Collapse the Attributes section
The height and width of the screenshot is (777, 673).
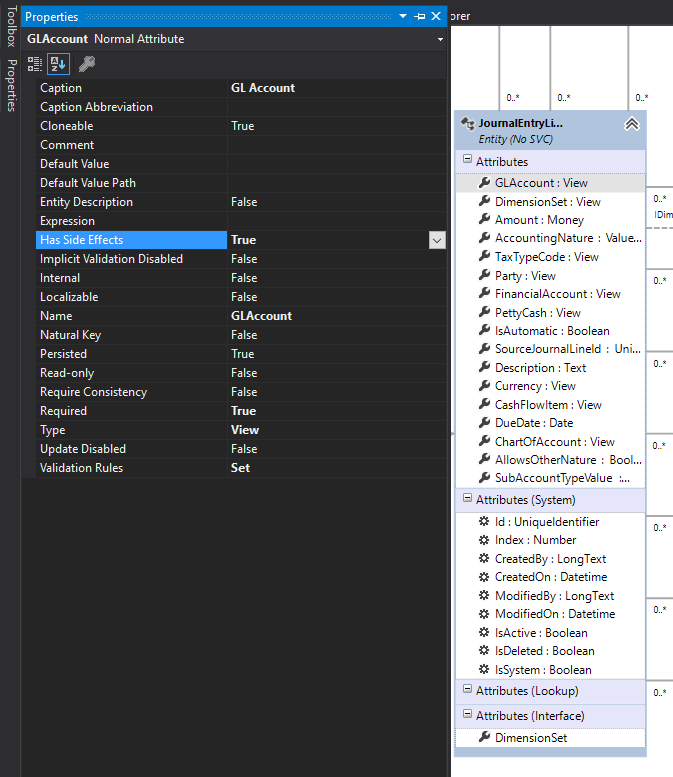coord(467,159)
